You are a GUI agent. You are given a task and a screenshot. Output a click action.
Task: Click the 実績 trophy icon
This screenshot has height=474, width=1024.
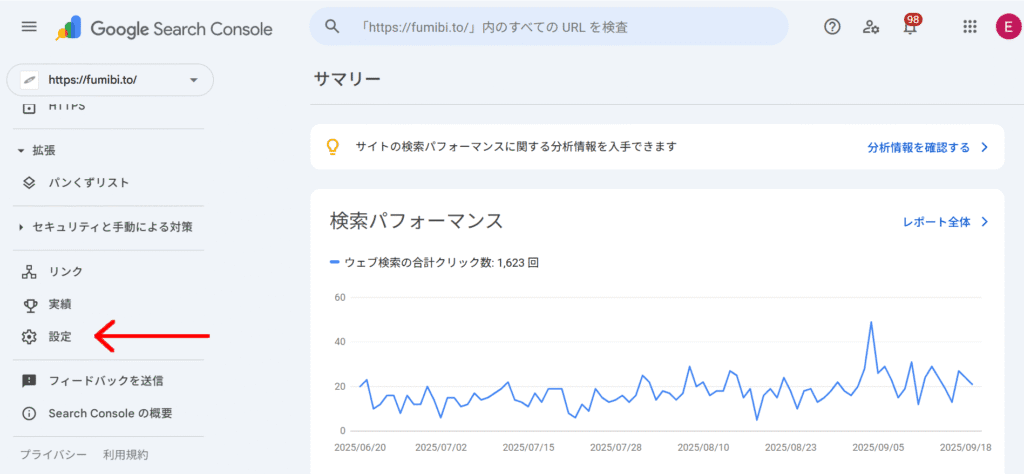(29, 304)
